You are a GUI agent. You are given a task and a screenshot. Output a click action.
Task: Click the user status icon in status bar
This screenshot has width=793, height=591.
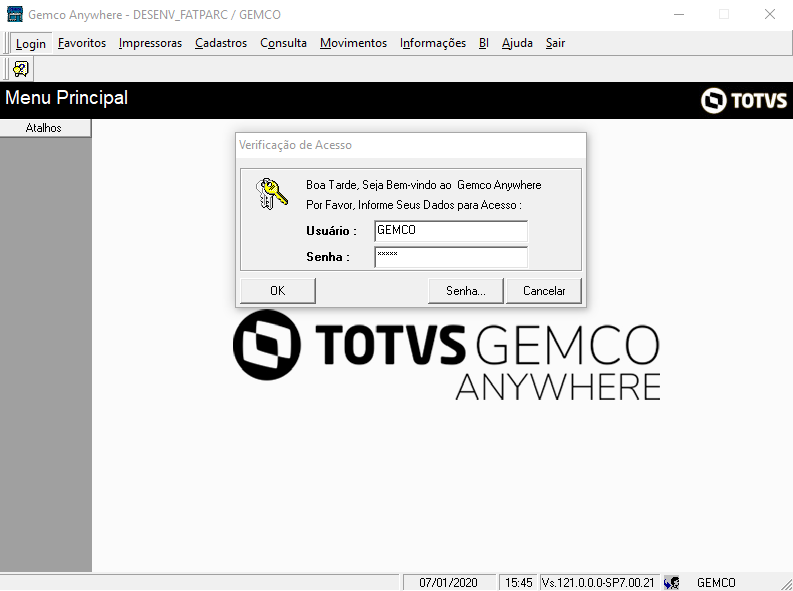pyautogui.click(x=672, y=582)
